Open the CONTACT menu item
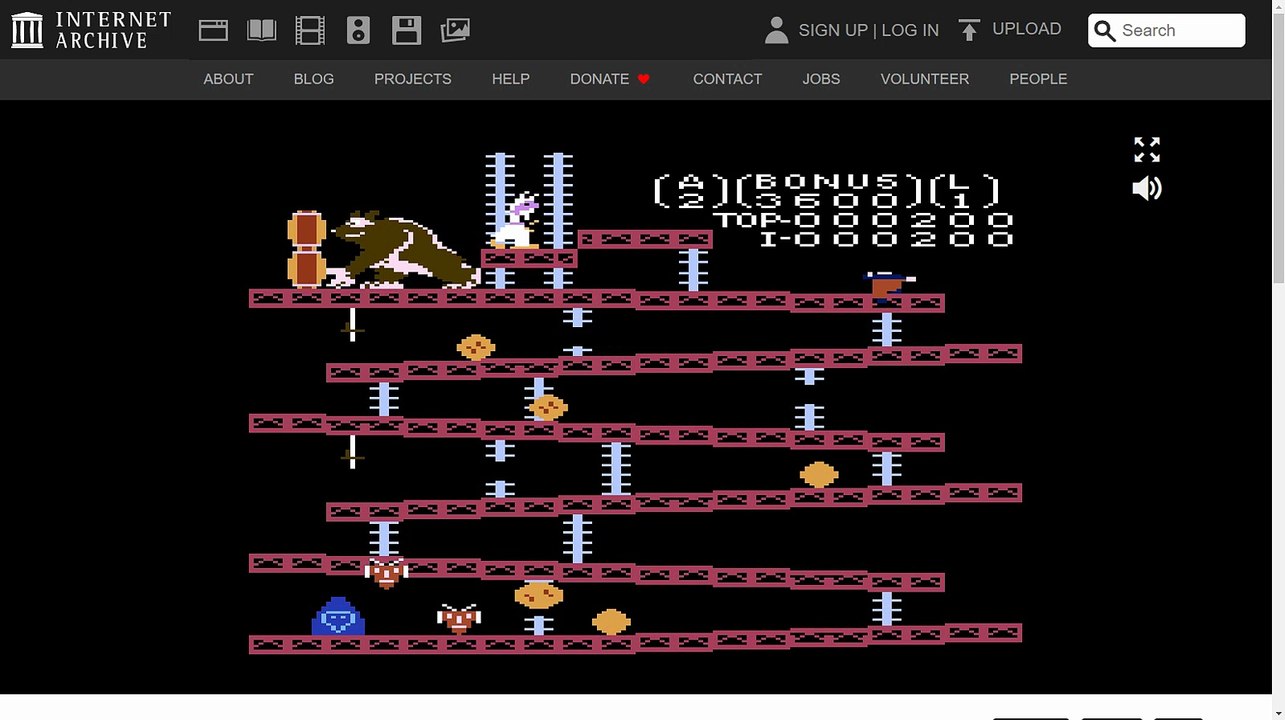This screenshot has height=720, width=1285. (727, 79)
